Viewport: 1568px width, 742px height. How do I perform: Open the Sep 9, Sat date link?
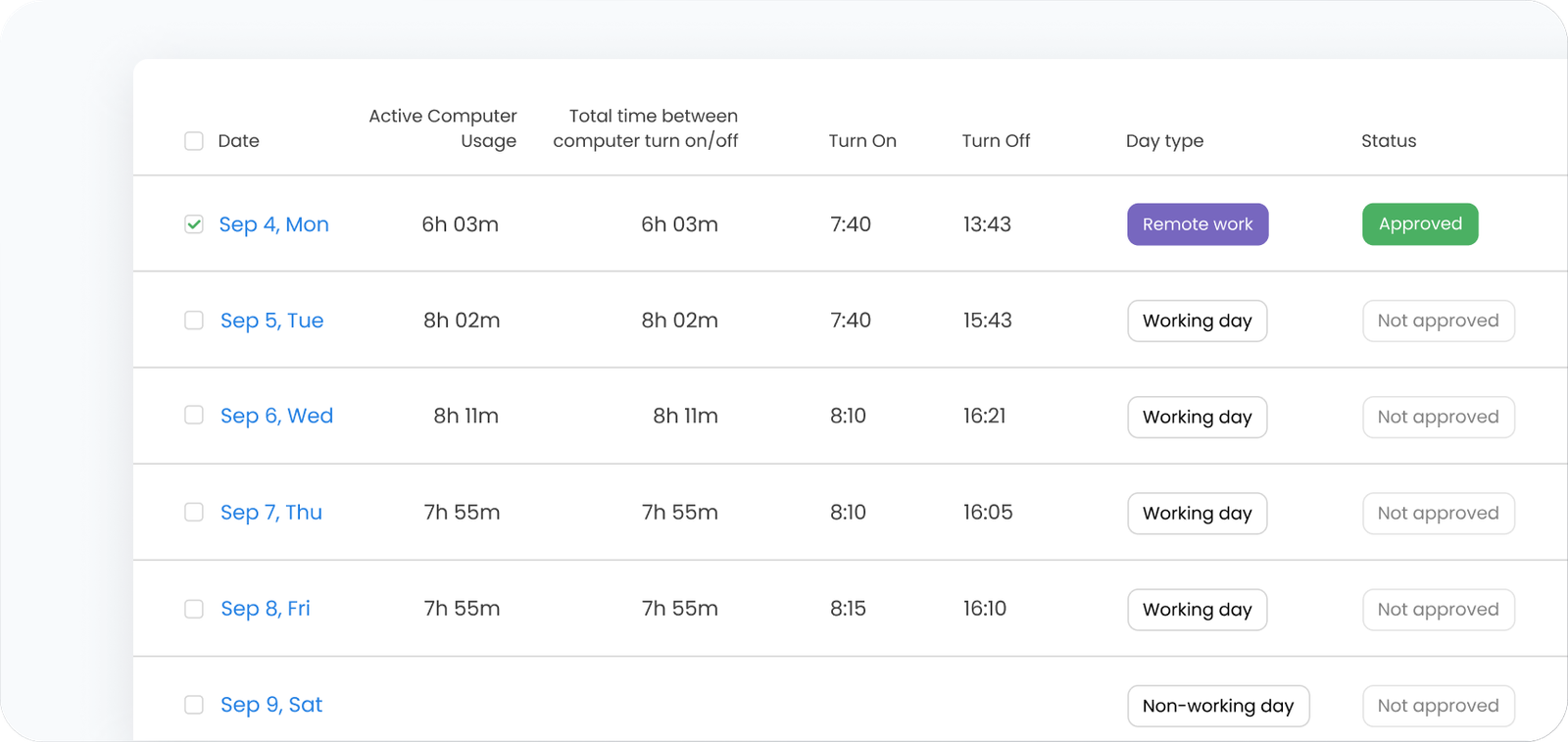click(270, 705)
